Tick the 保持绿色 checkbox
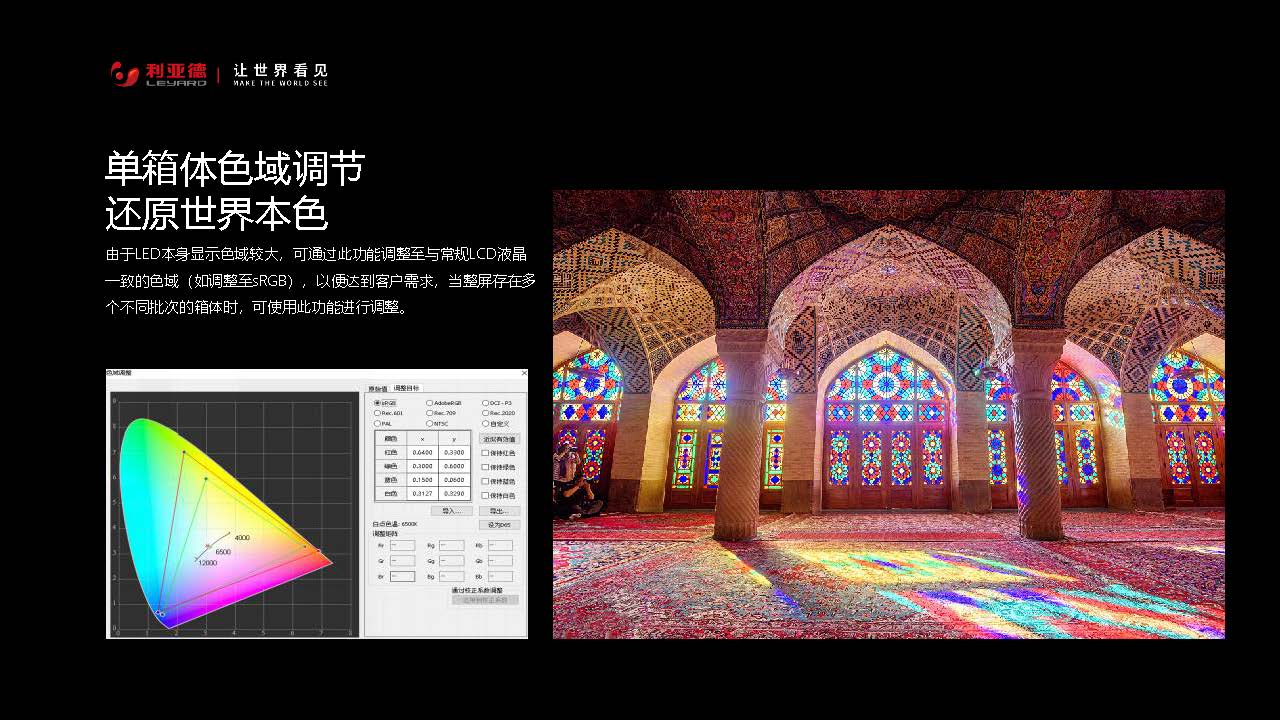 point(486,467)
